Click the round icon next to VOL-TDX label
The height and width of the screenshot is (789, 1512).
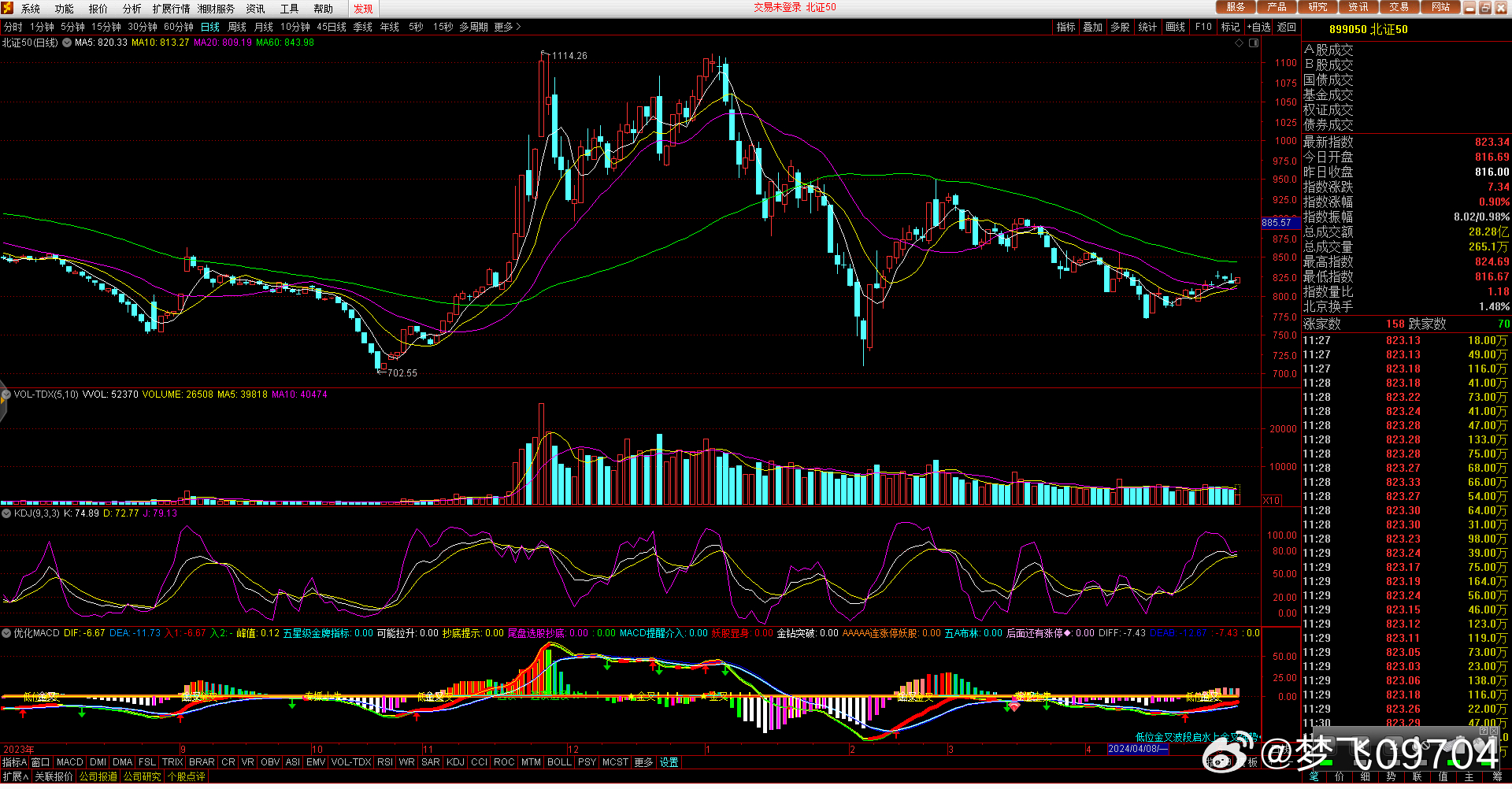tap(6, 394)
